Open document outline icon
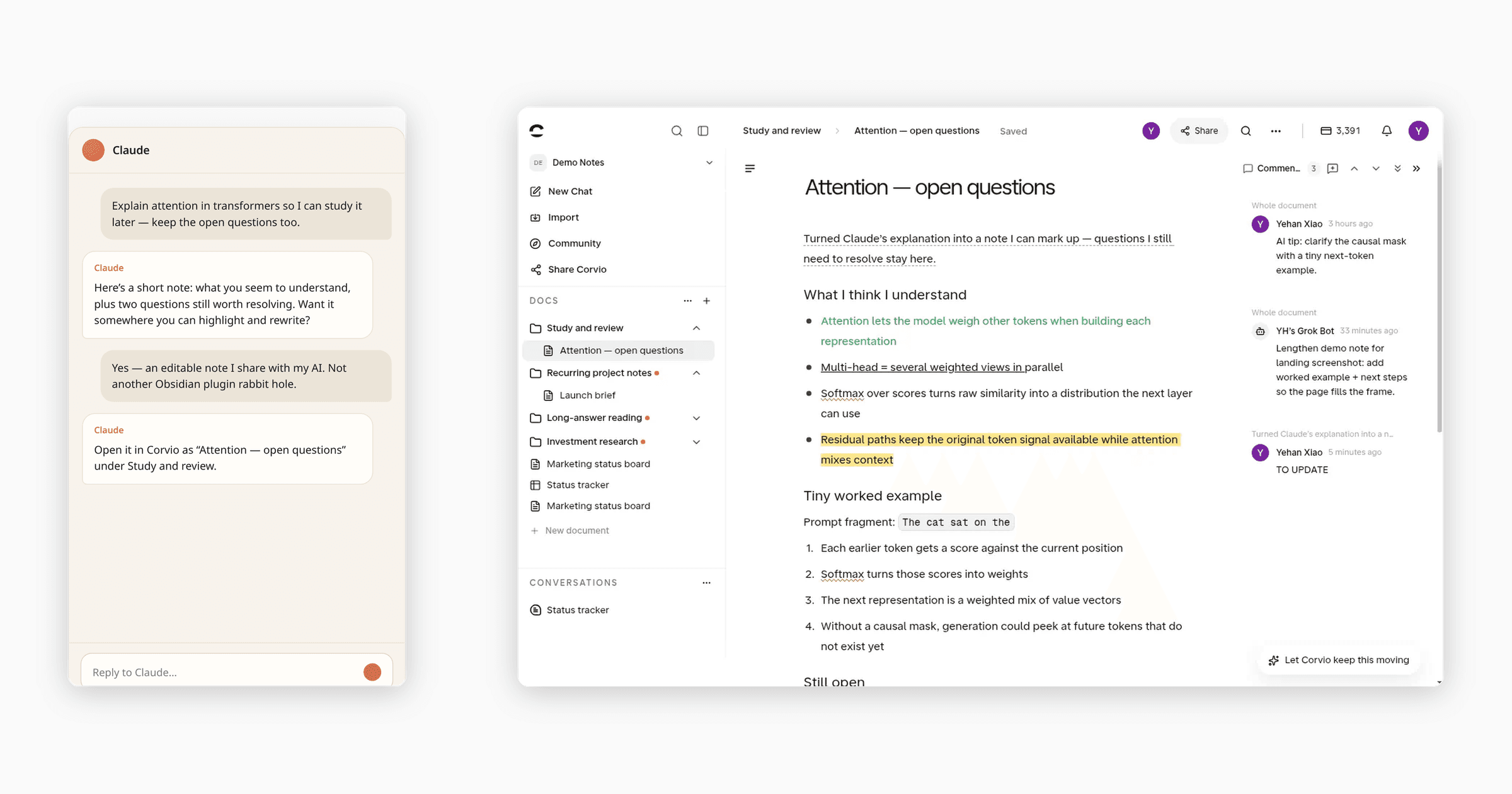Image resolution: width=1512 pixels, height=794 pixels. (x=750, y=168)
